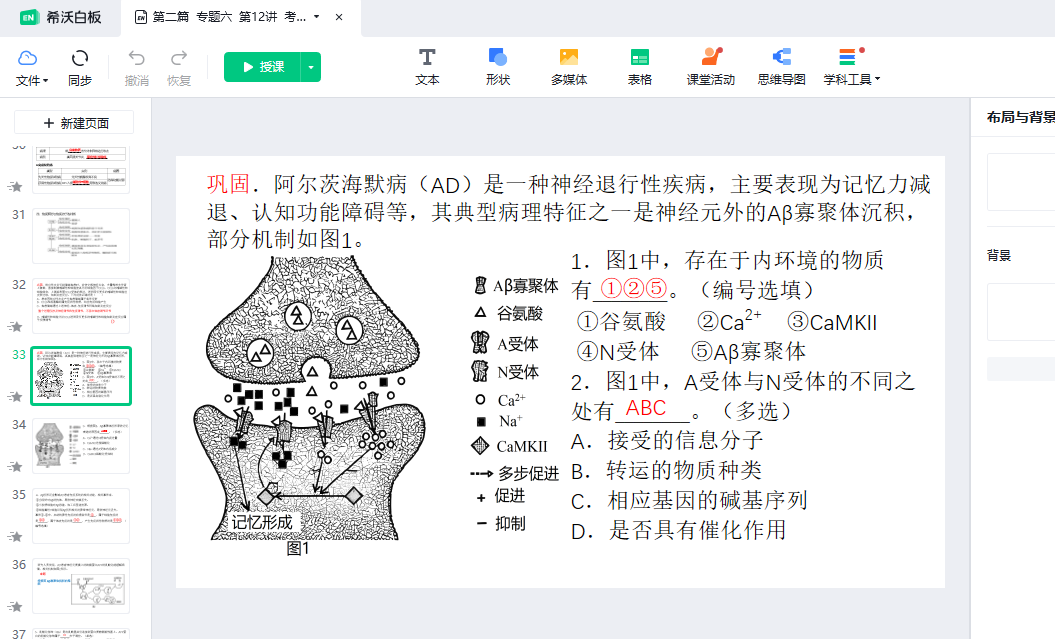Open the 形状 shapes tool
Image resolution: width=1055 pixels, height=640 pixels.
coord(498,67)
